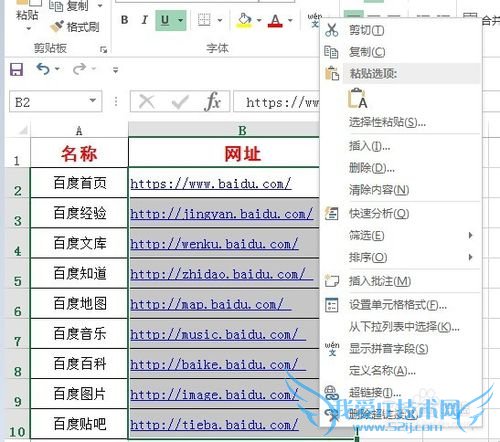Click link https://www.baidu.com/
Viewport: 500px width, 442px height.
coord(211,184)
